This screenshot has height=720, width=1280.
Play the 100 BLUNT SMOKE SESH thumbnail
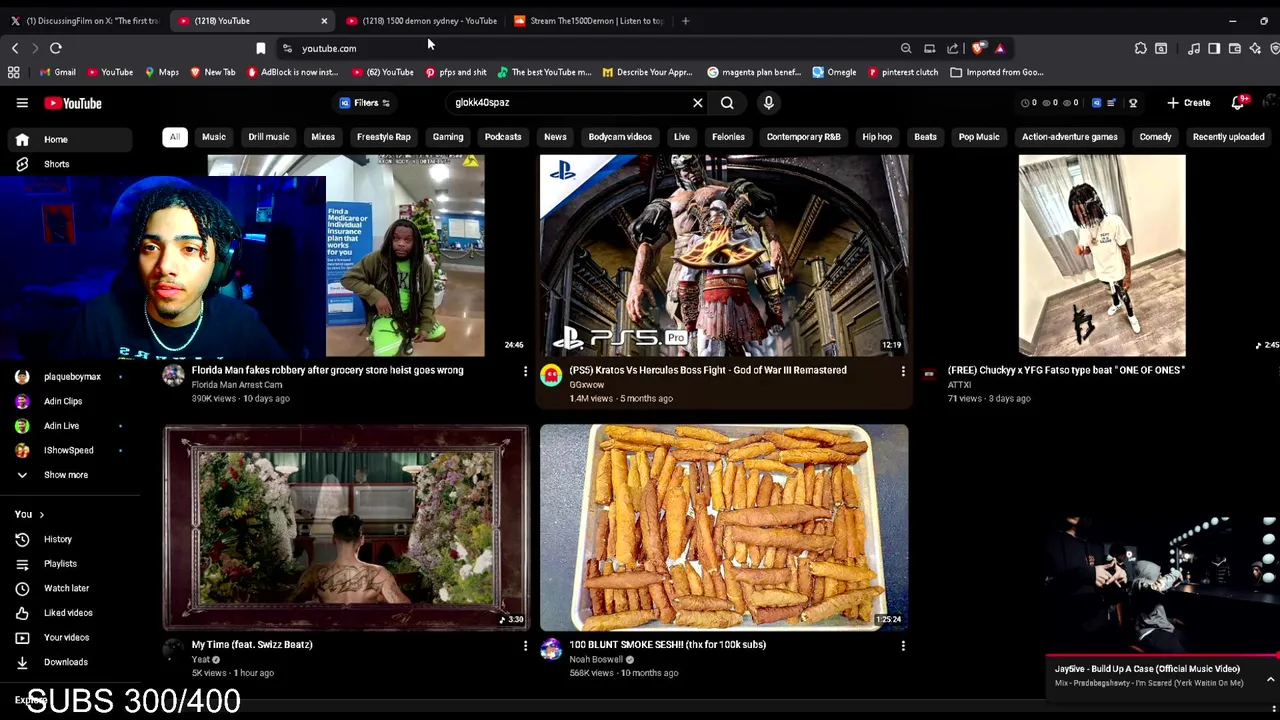[x=724, y=527]
